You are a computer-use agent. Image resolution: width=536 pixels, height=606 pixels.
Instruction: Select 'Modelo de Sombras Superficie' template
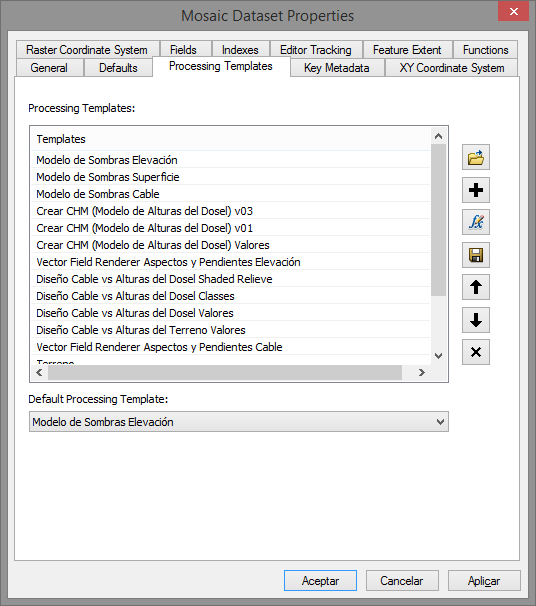coord(231,177)
